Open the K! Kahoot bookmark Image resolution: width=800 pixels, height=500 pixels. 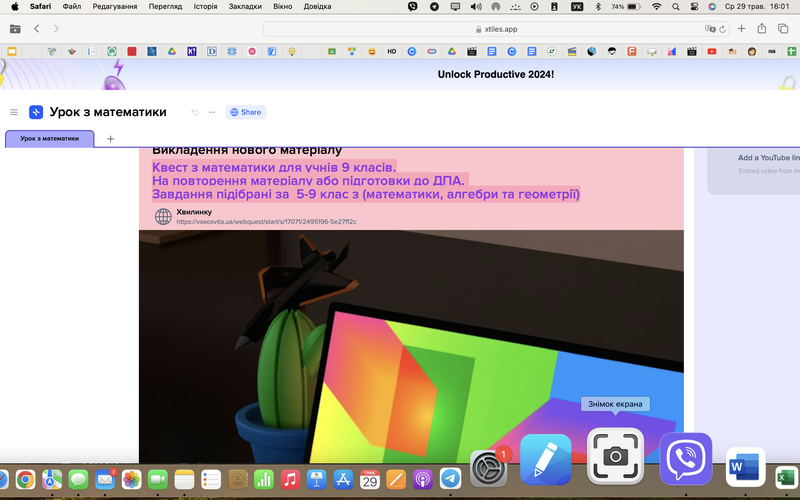point(192,51)
